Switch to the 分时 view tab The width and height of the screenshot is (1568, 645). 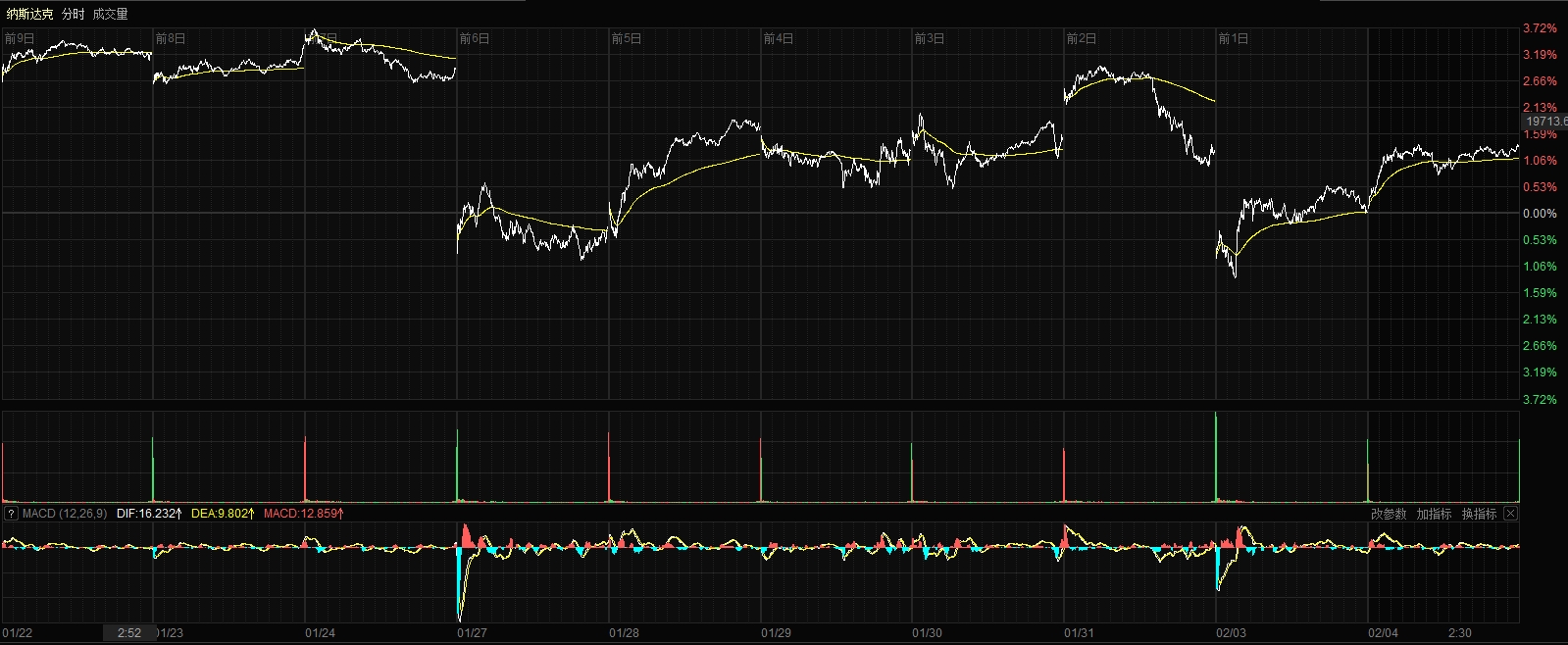73,14
